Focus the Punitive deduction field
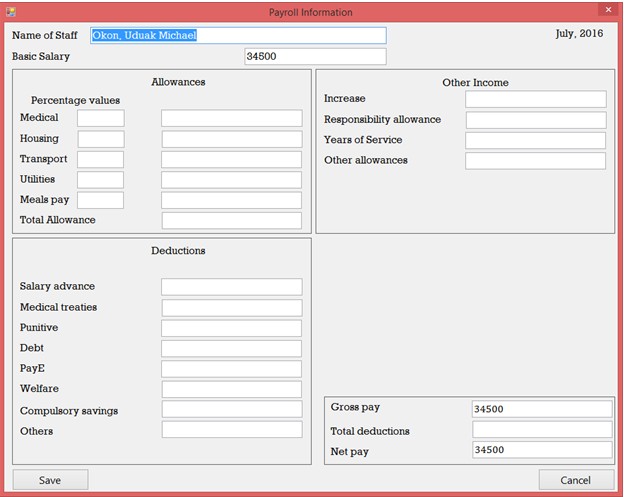The height and width of the screenshot is (497, 624). pyautogui.click(x=231, y=328)
